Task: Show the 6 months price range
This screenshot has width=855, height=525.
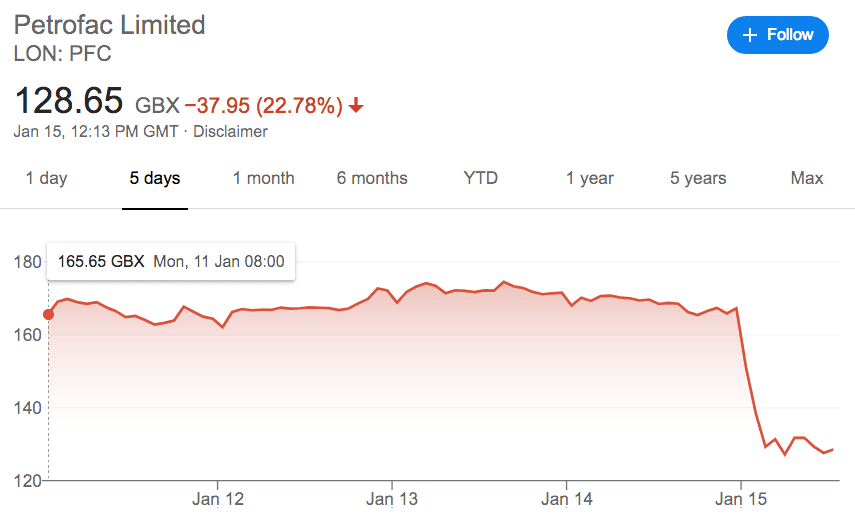Action: (x=372, y=179)
